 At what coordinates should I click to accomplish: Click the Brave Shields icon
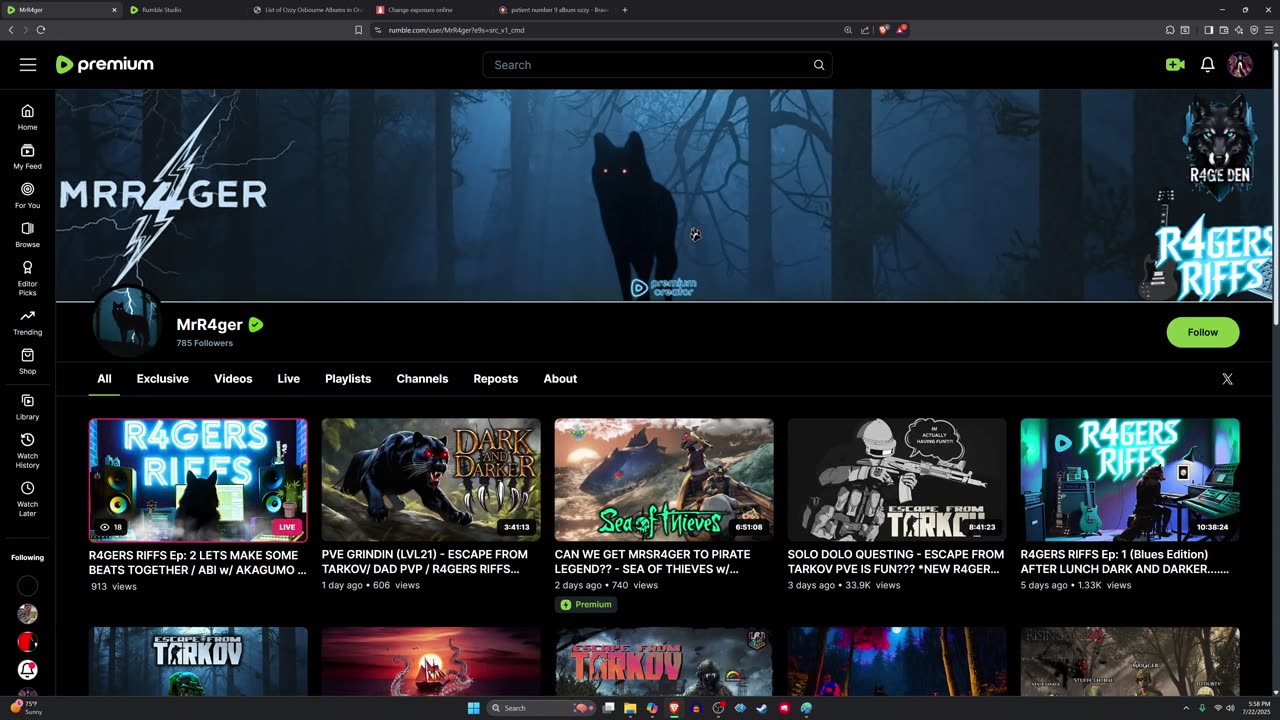(x=883, y=30)
